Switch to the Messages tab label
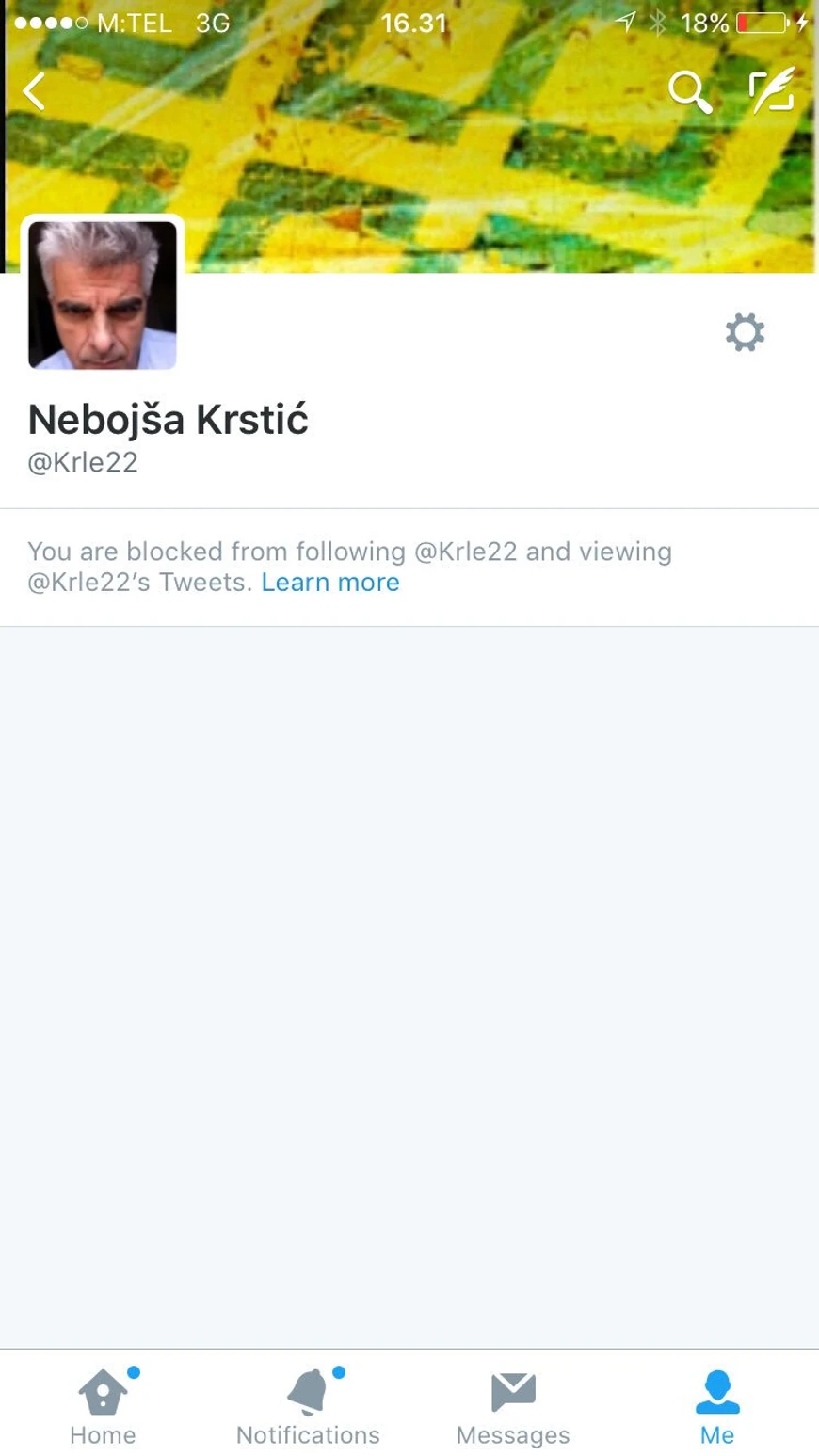Screen dimensions: 819x1456 (x=513, y=1435)
